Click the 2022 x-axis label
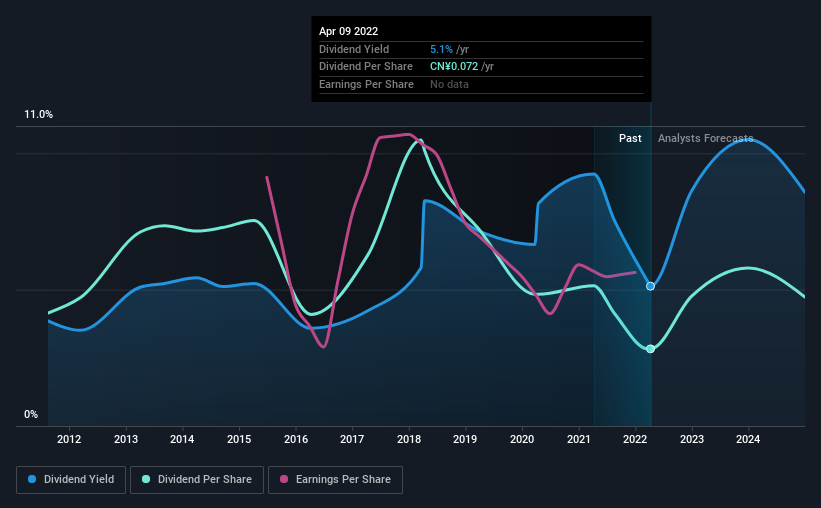 pos(635,439)
